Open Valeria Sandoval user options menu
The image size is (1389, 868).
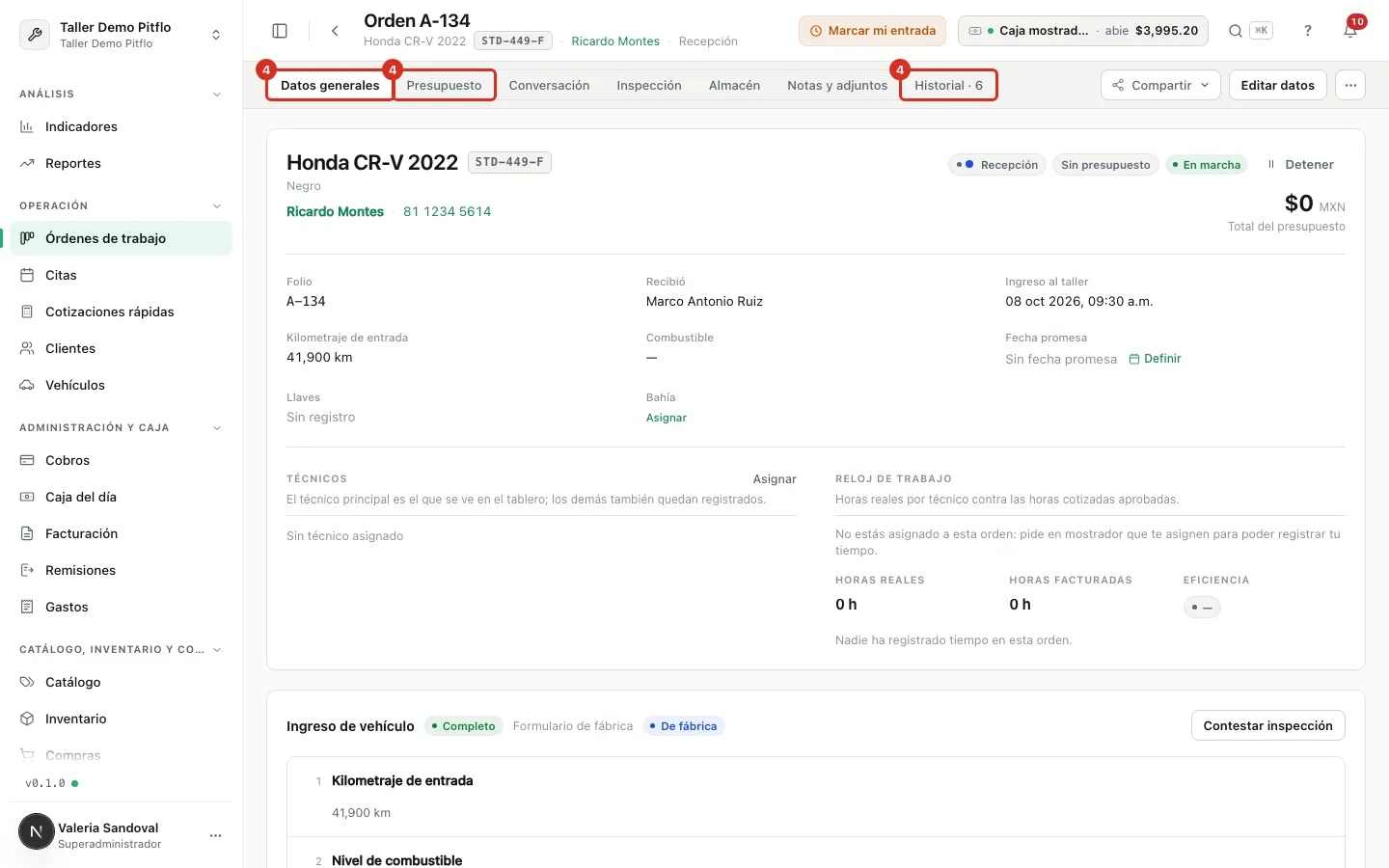coord(215,835)
